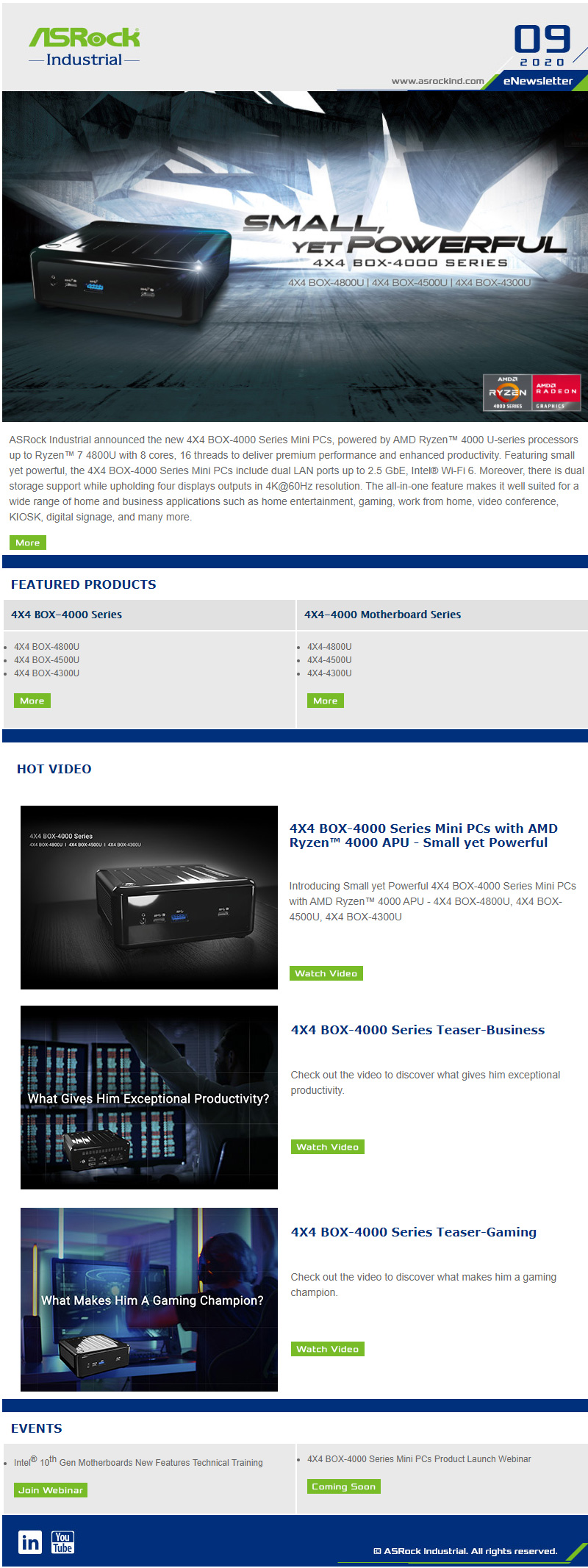The image size is (588, 1568).
Task: Open the LinkedIn icon in footer
Action: [x=30, y=1542]
